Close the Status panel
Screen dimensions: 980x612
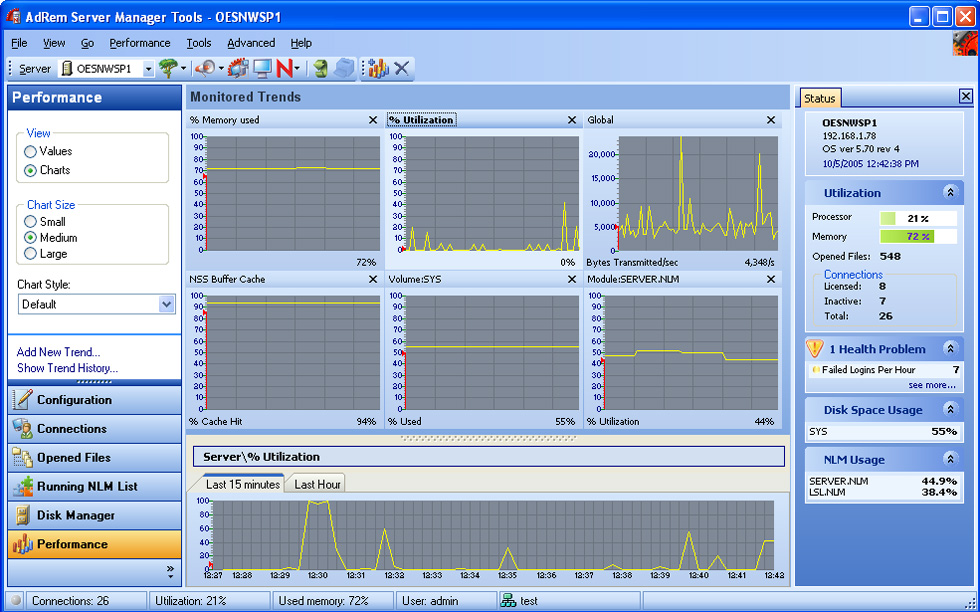point(966,96)
